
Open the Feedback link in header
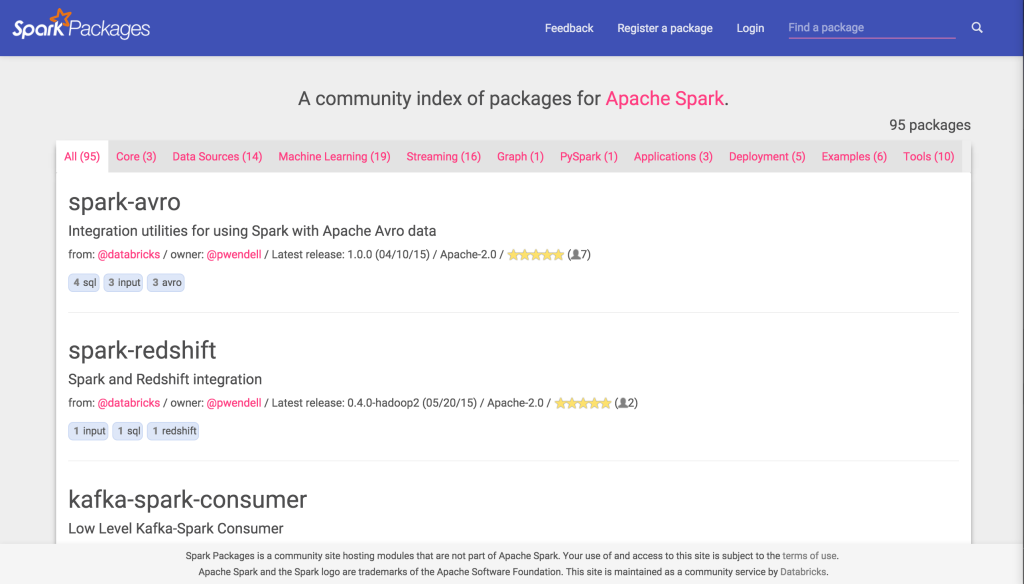[x=569, y=28]
